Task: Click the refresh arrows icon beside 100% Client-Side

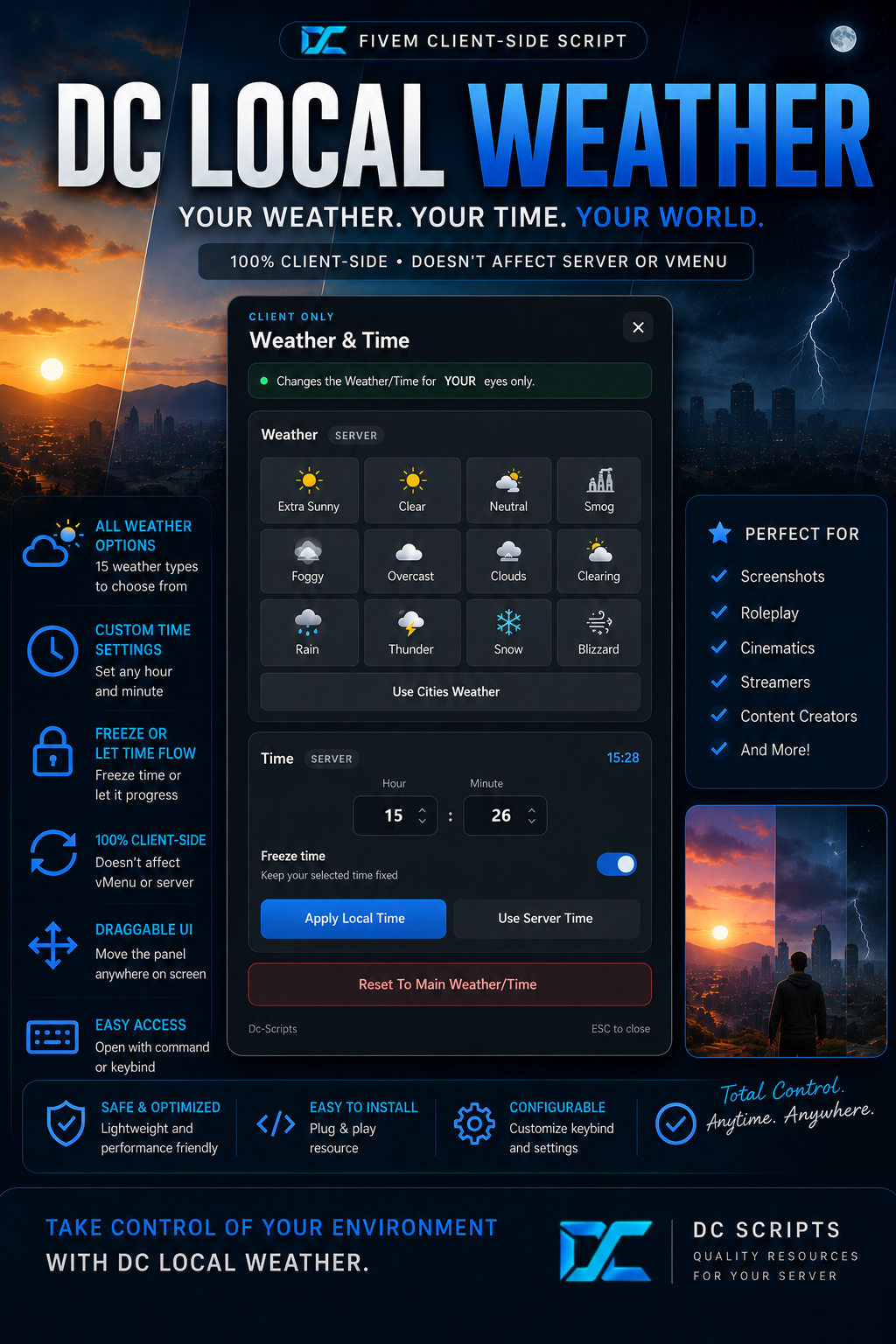Action: pyautogui.click(x=53, y=852)
